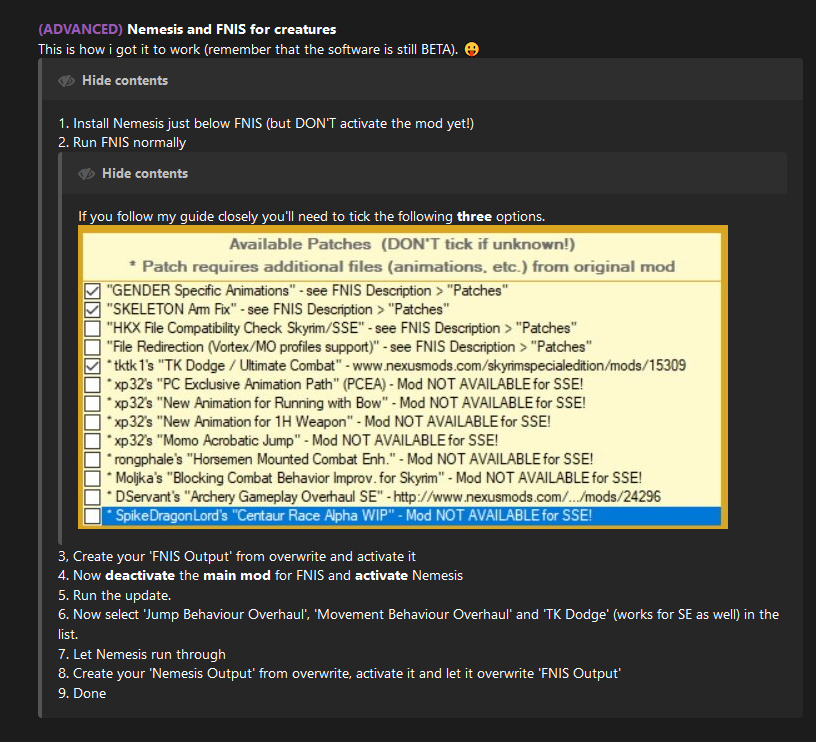Click step 7 'Let Nemesis run through'

[x=142, y=655]
